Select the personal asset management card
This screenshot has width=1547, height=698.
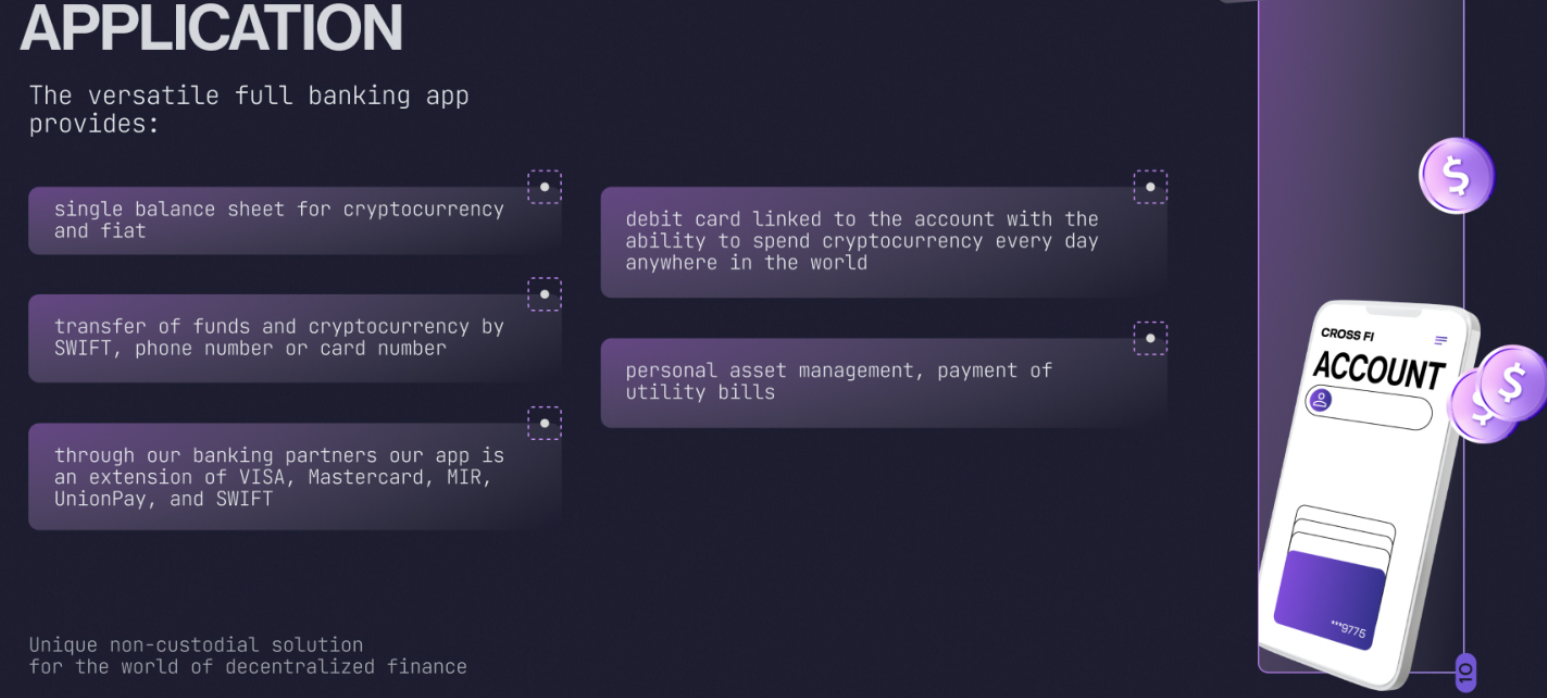point(884,383)
